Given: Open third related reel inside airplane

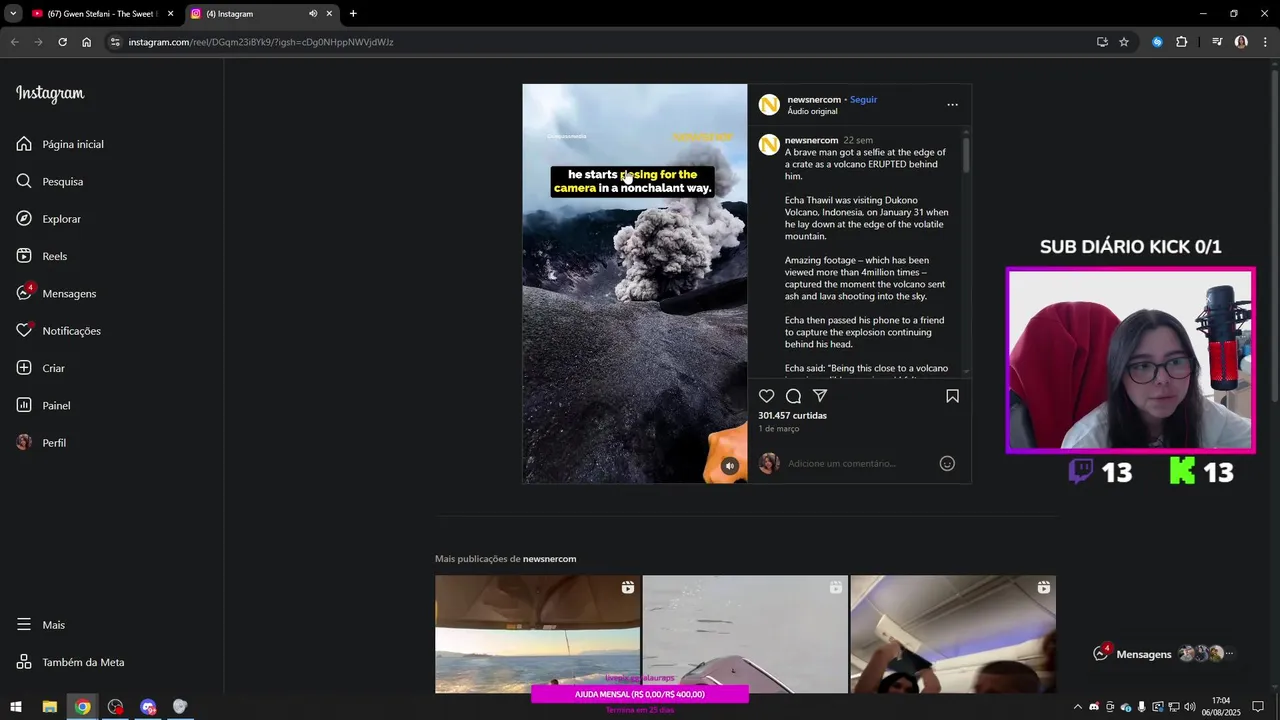Looking at the screenshot, I should (953, 634).
